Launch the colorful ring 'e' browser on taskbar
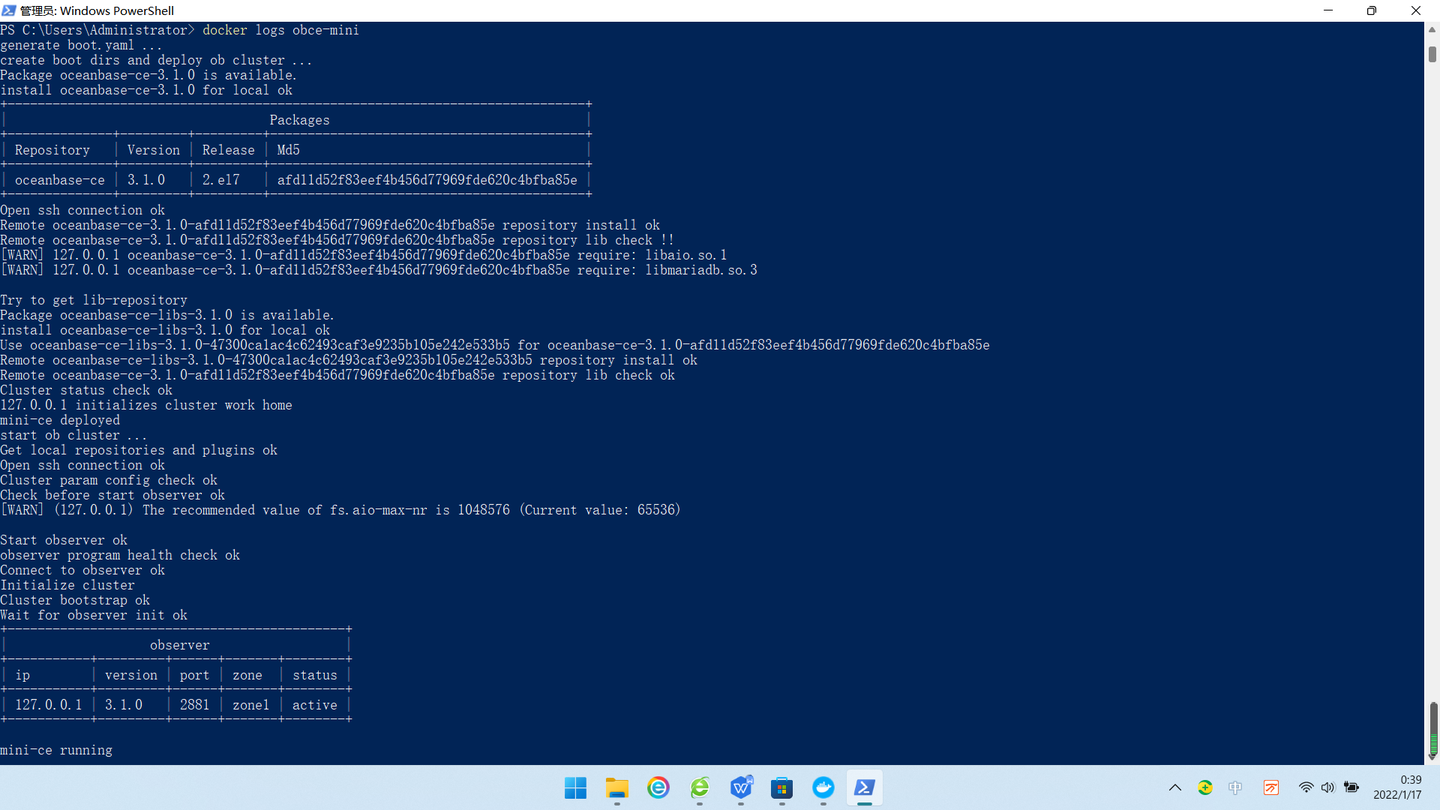 [658, 788]
